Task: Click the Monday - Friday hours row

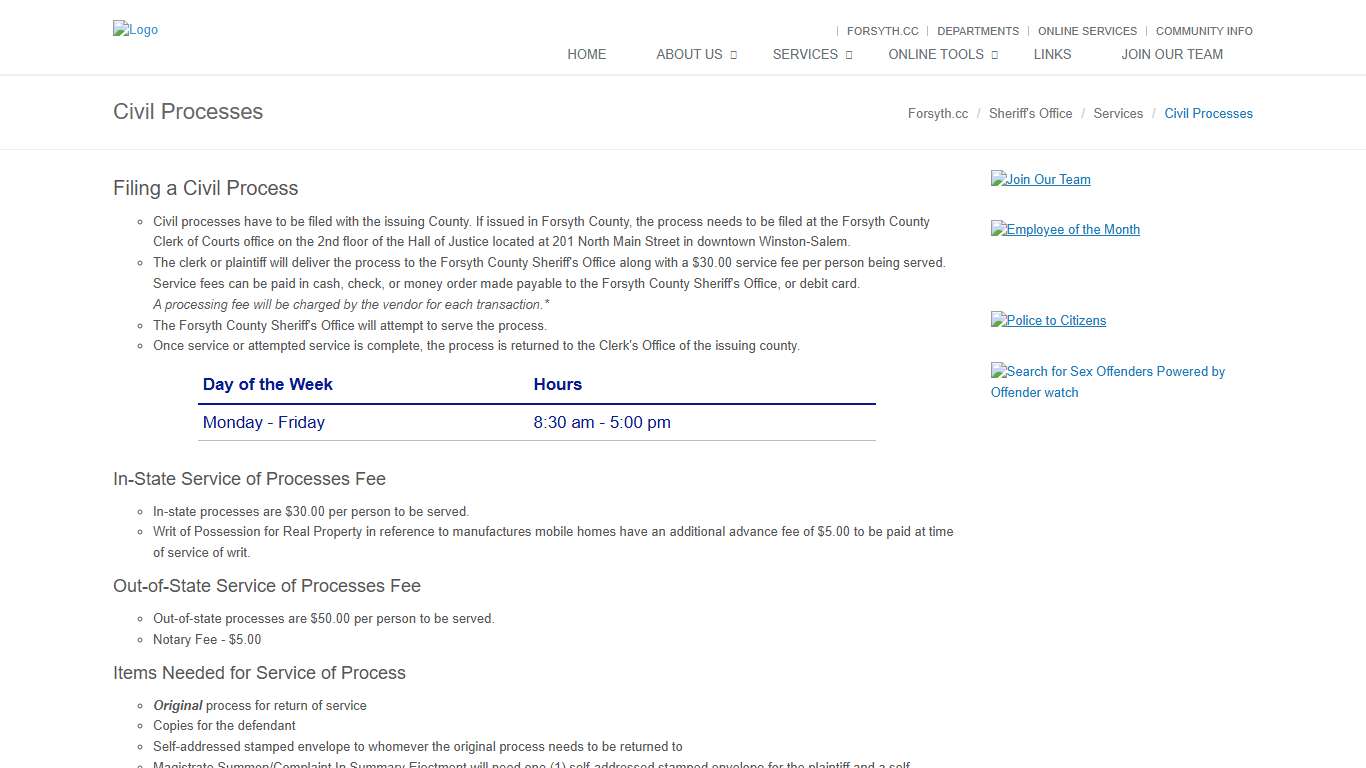Action: pyautogui.click(x=536, y=422)
